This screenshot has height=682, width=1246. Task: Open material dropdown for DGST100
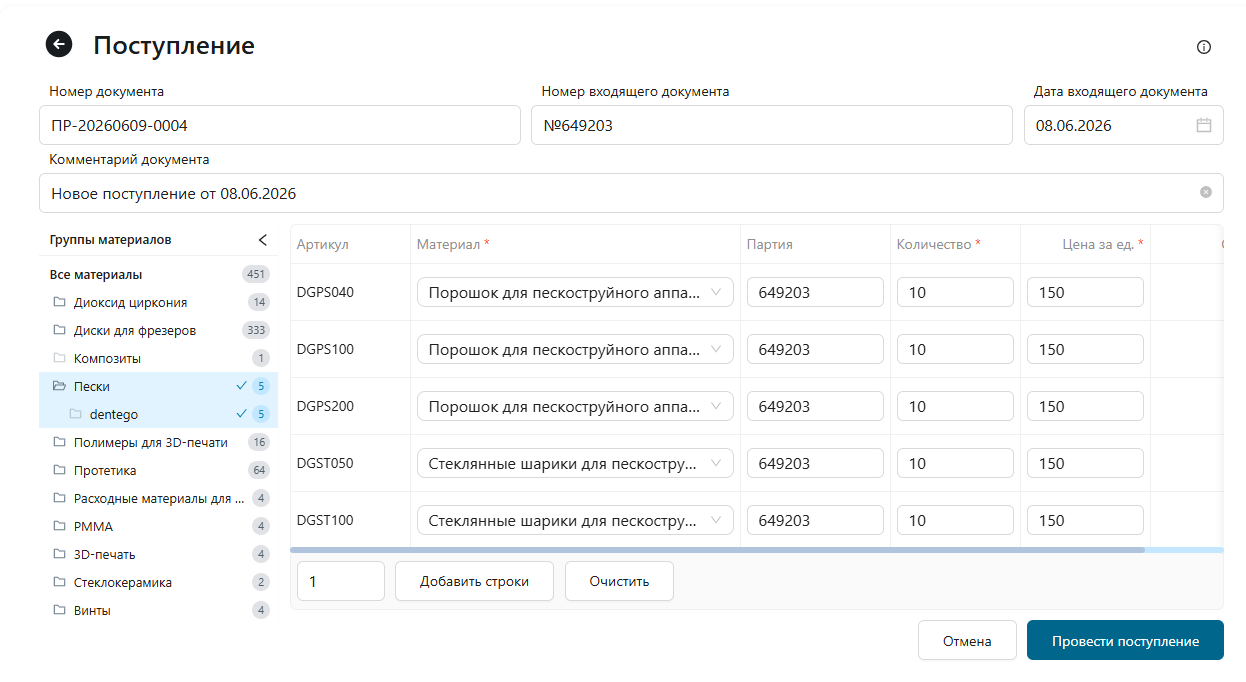click(x=575, y=520)
